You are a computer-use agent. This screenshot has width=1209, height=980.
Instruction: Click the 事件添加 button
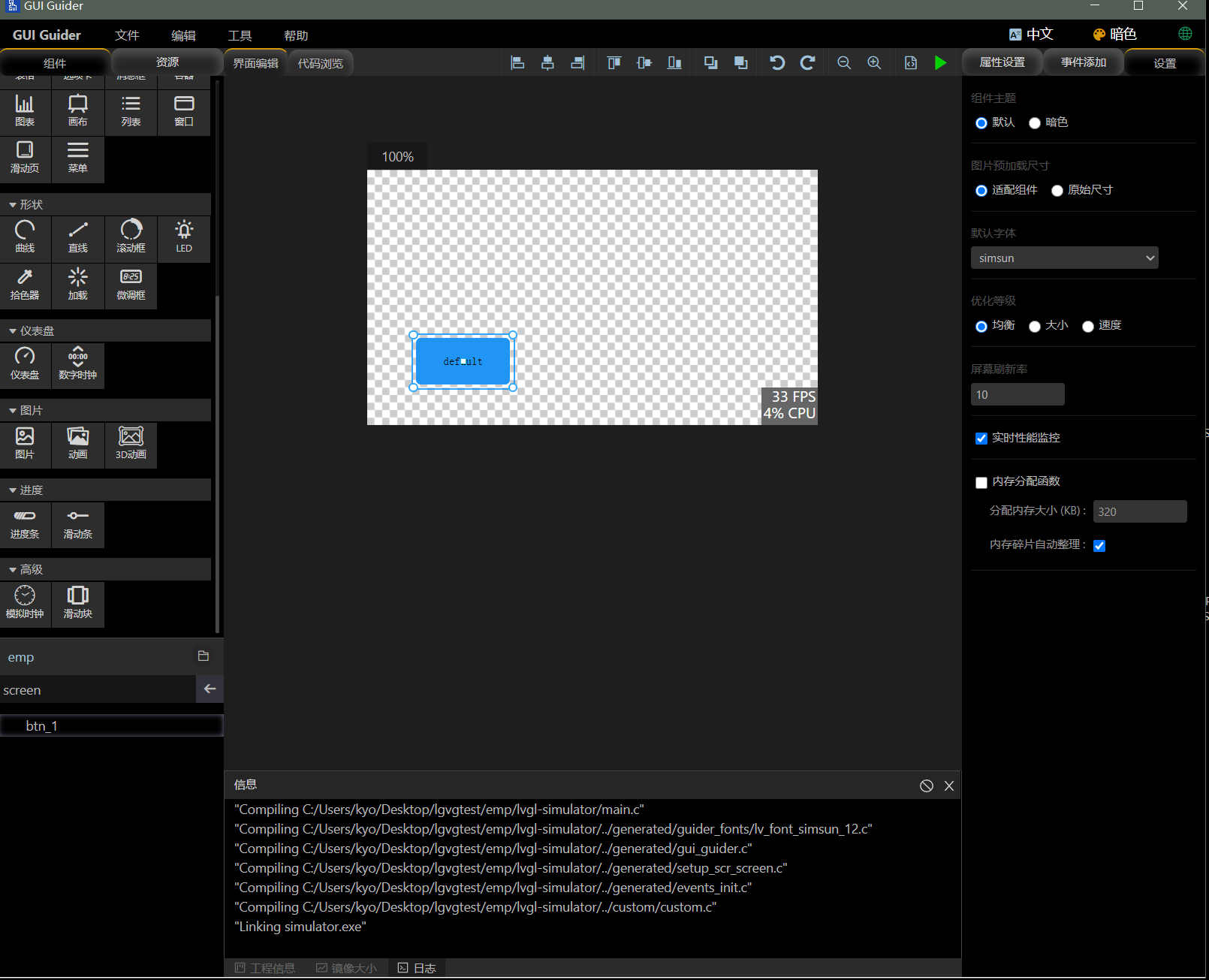pos(1083,62)
